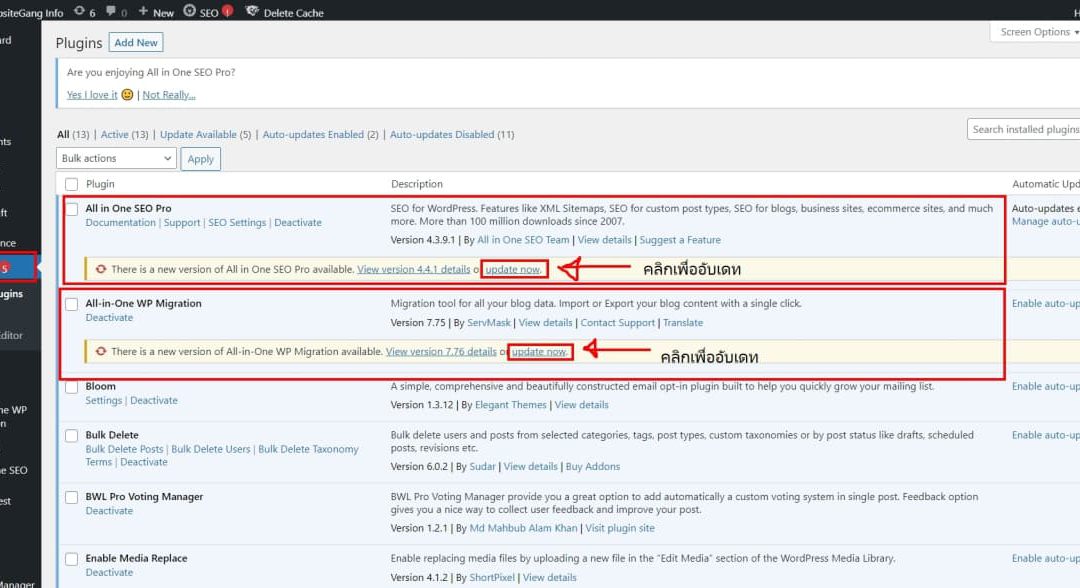This screenshot has height=588, width=1080.
Task: Deactivate BWL Pro Voting Manager
Action: tap(109, 511)
